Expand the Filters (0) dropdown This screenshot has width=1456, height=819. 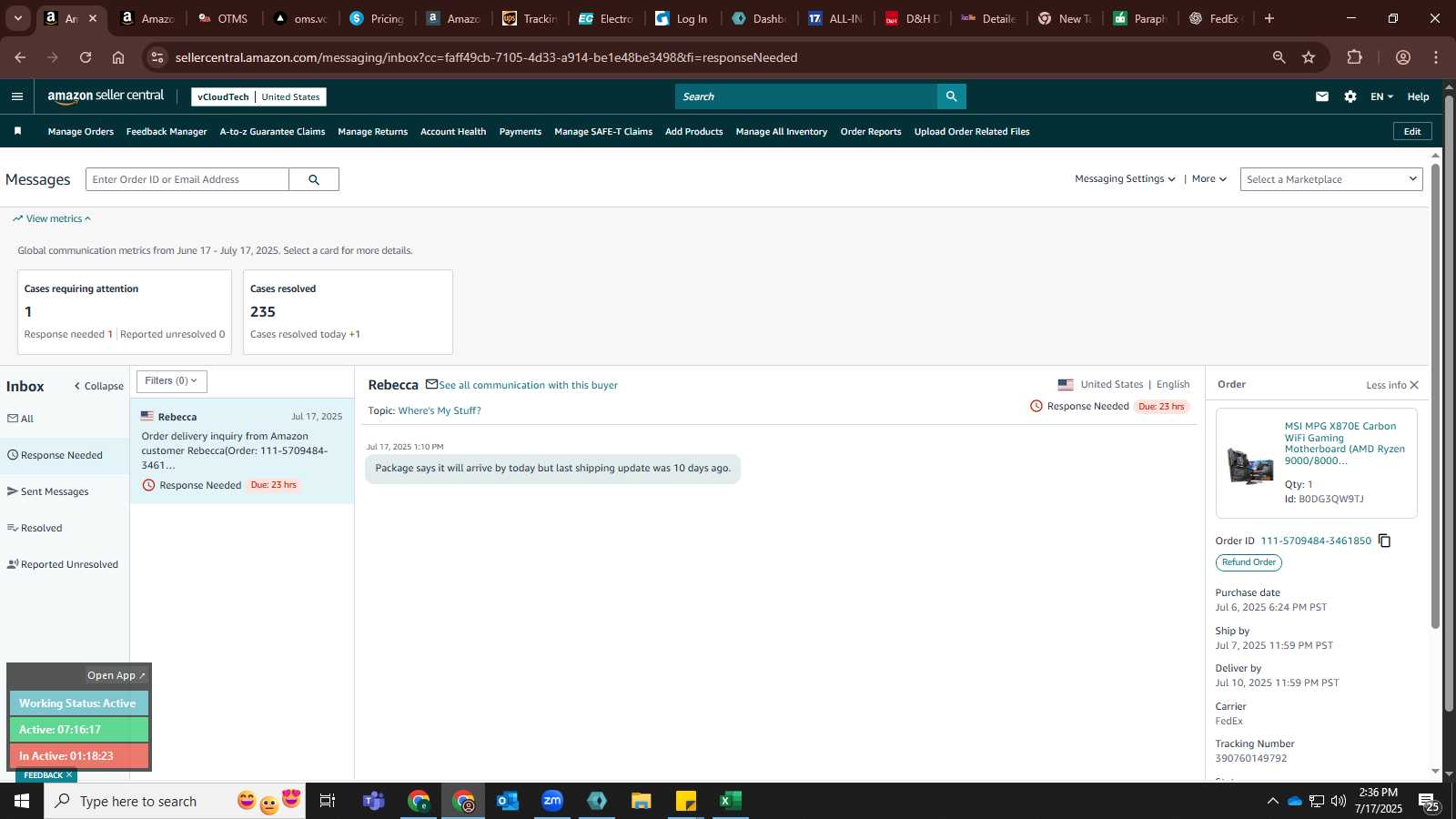pos(172,381)
